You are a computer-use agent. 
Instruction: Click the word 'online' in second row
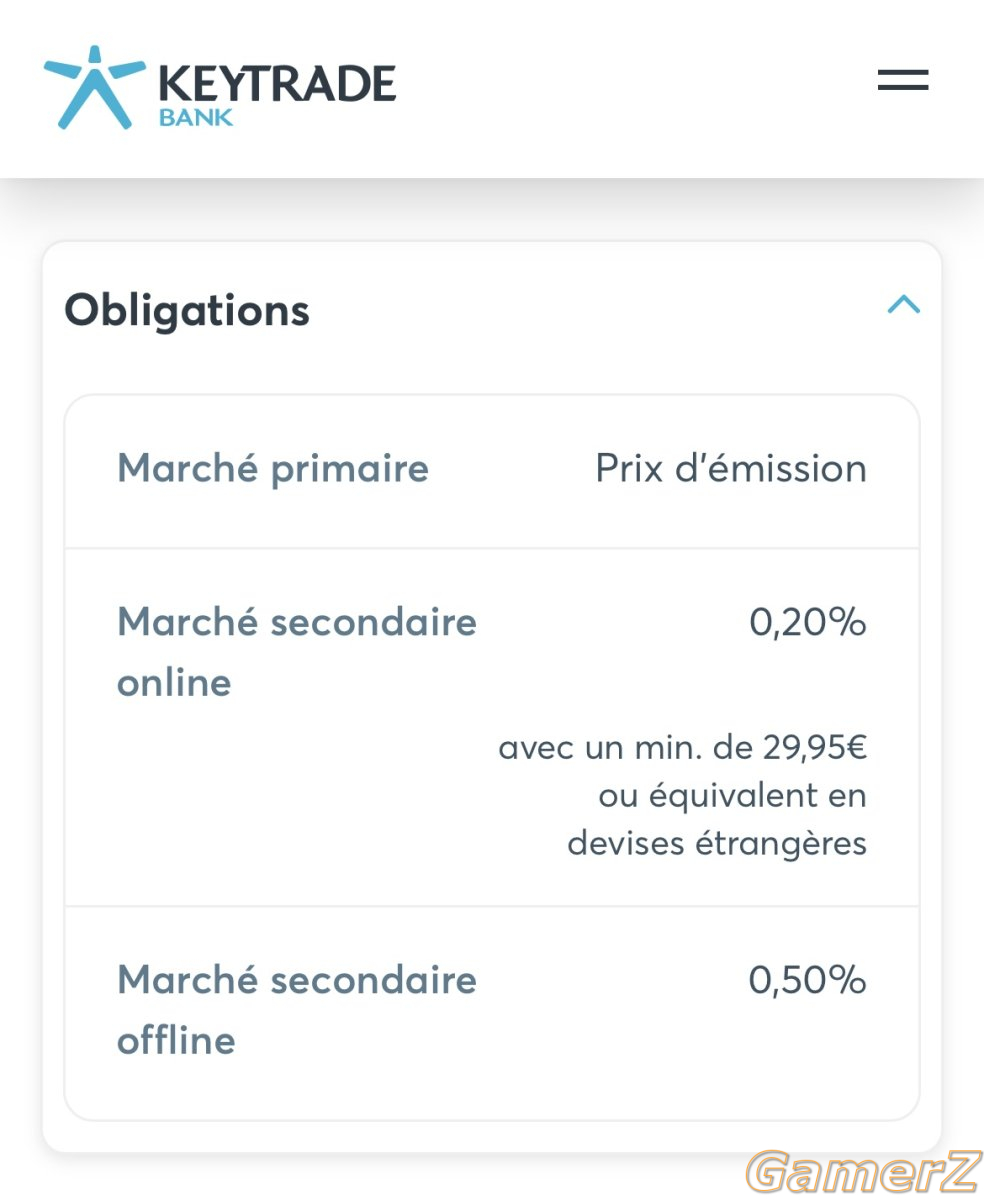174,683
